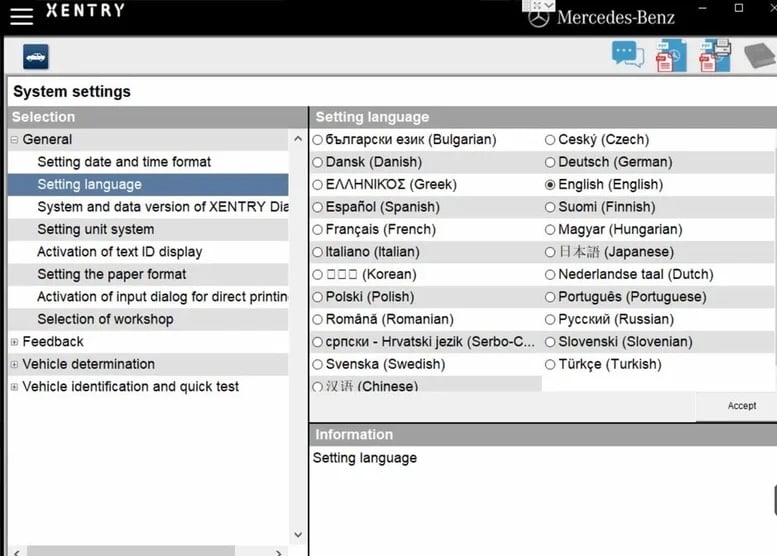Viewport: 777px width, 556px height.
Task: Select English (English) radio button
Action: click(550, 185)
